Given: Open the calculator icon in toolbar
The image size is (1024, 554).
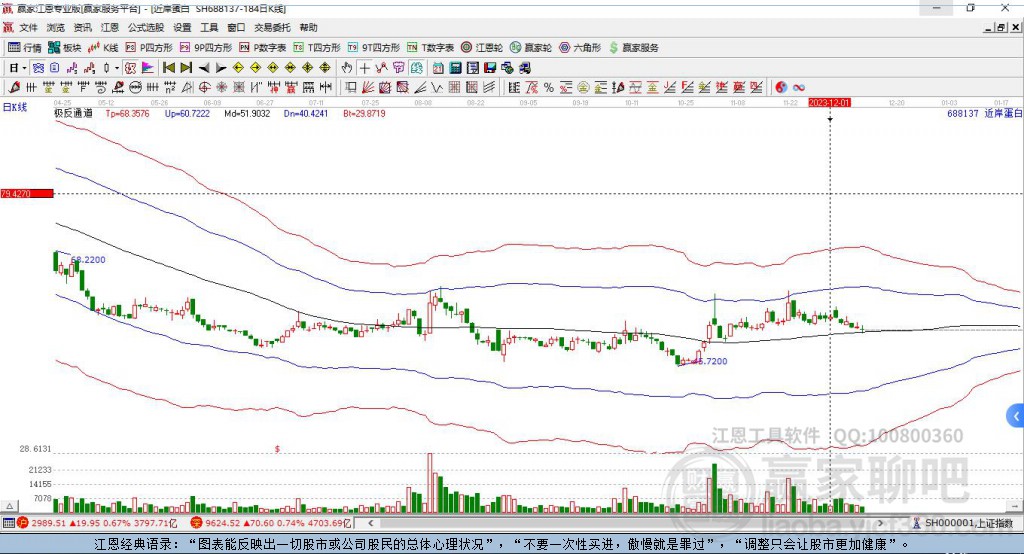Looking at the screenshot, I should pos(455,68).
